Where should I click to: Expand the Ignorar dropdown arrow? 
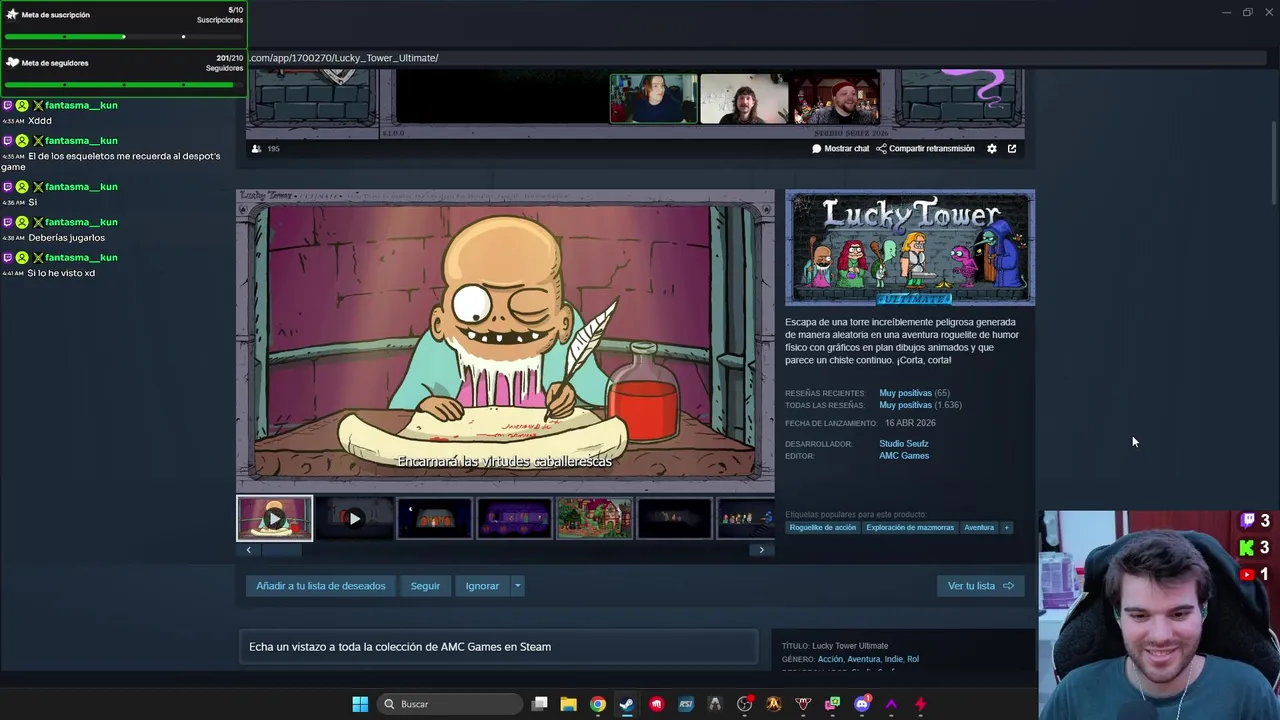[x=517, y=586]
